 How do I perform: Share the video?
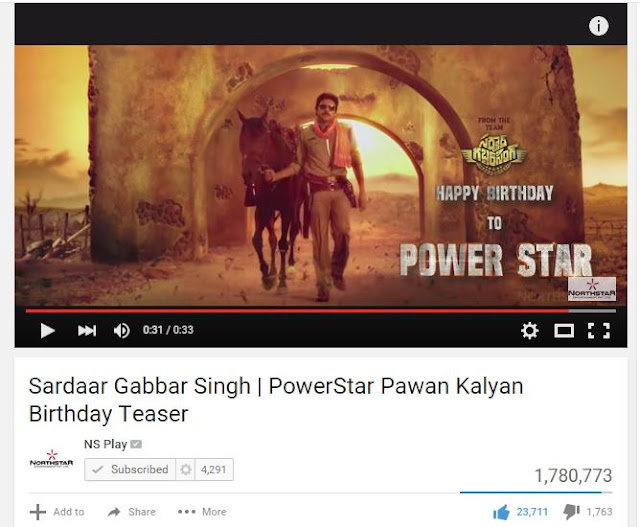click(x=131, y=512)
